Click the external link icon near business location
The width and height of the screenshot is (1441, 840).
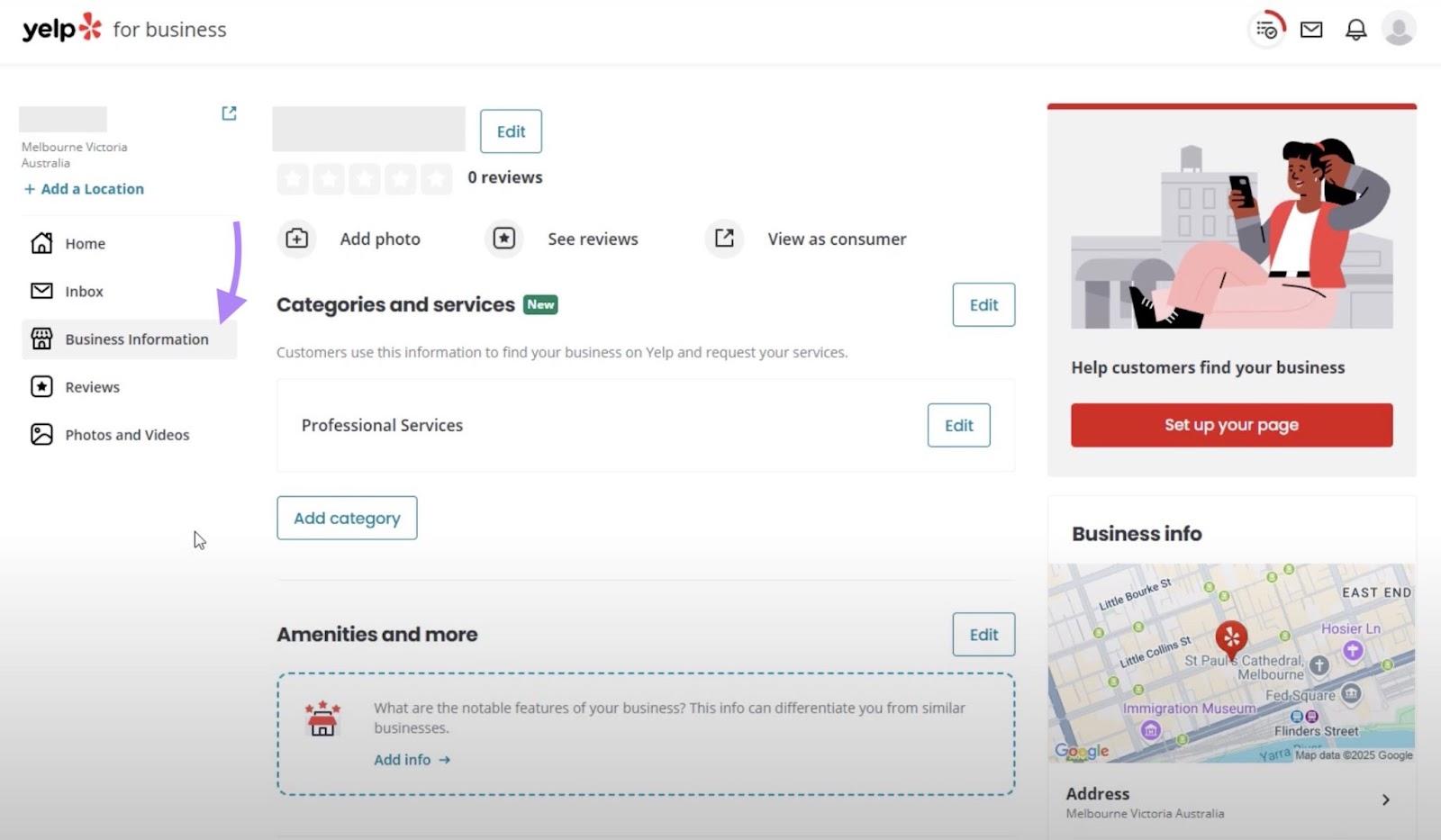[x=229, y=113]
